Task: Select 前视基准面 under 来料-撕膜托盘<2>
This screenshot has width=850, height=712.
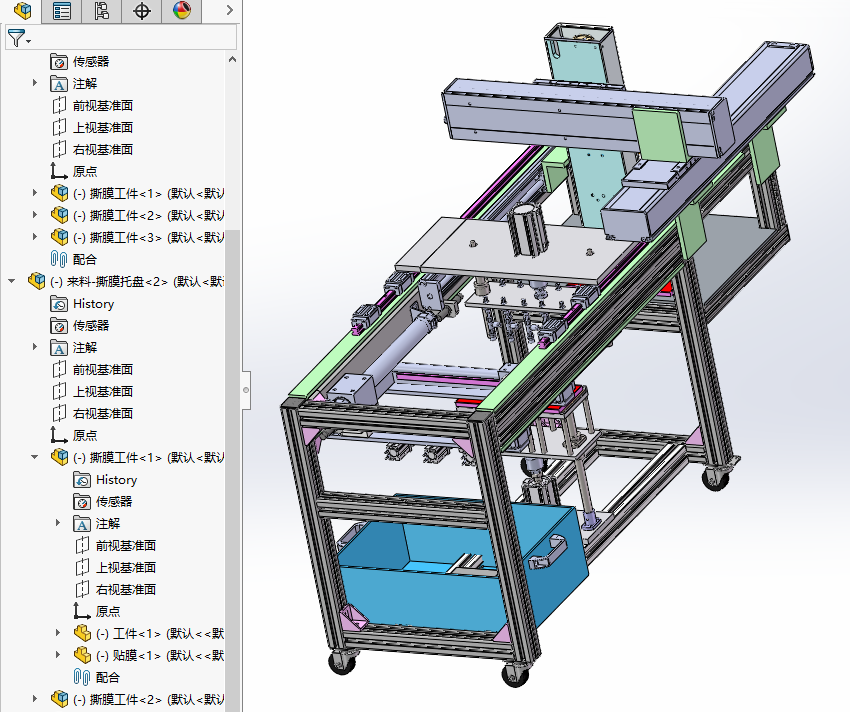Action: coord(92,369)
